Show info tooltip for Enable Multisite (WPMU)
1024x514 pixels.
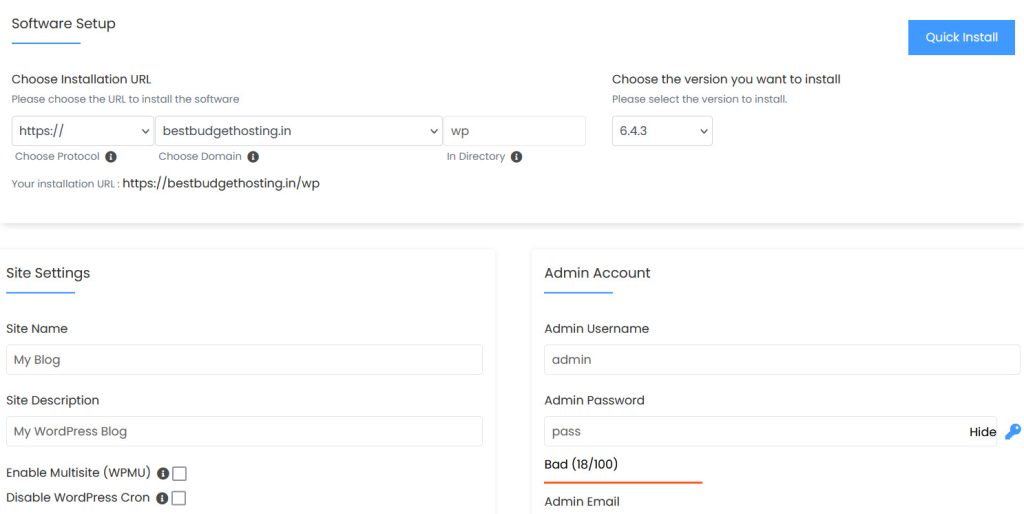[x=162, y=474]
